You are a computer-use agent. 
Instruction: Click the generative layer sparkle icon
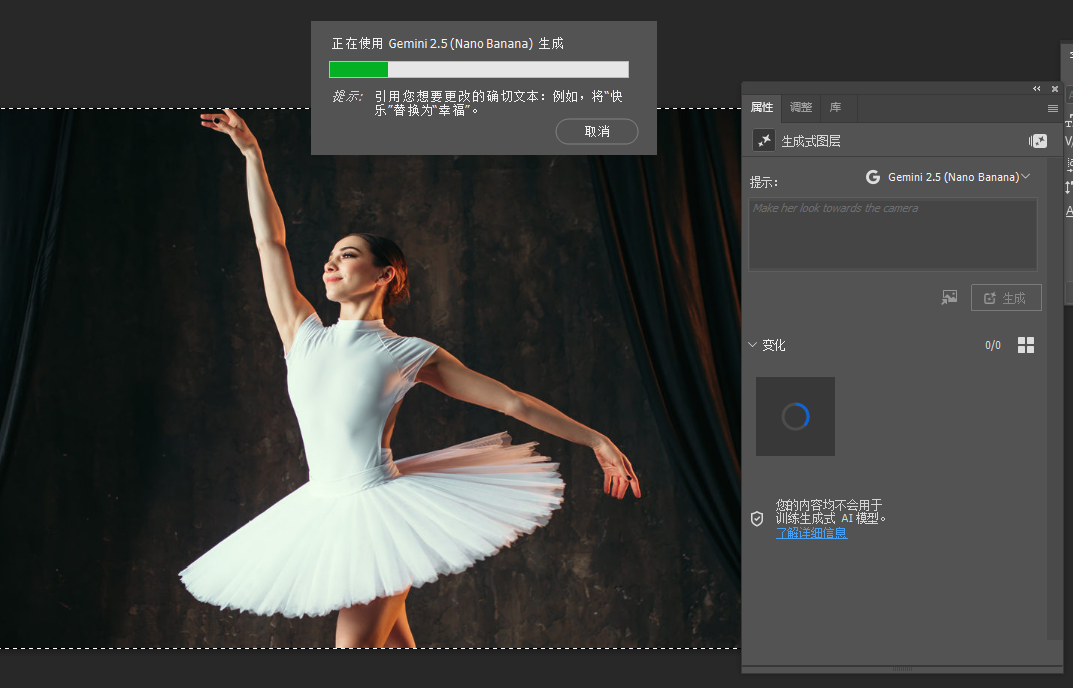coord(764,141)
